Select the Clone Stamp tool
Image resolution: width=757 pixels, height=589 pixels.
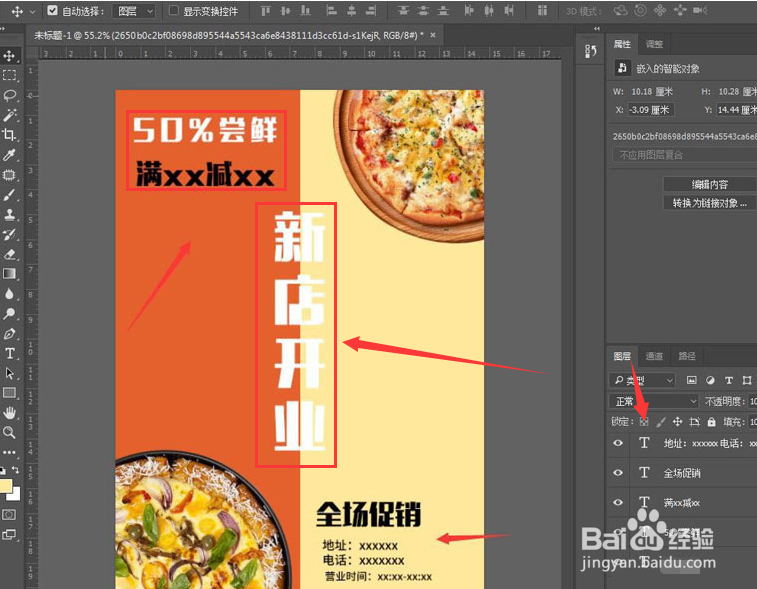[x=9, y=214]
